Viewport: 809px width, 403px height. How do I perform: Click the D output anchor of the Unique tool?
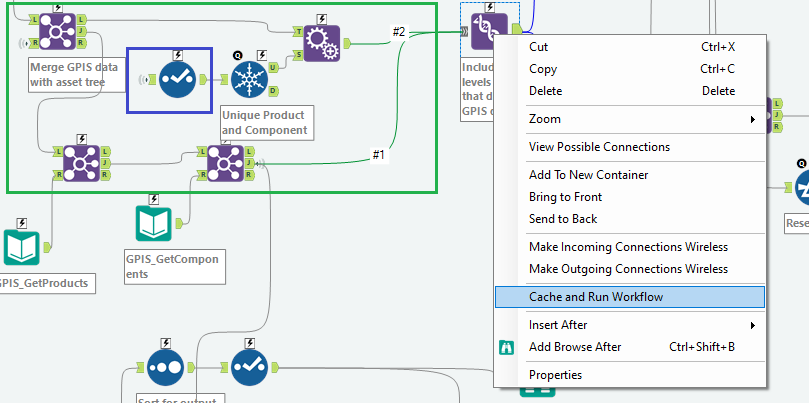[x=273, y=91]
